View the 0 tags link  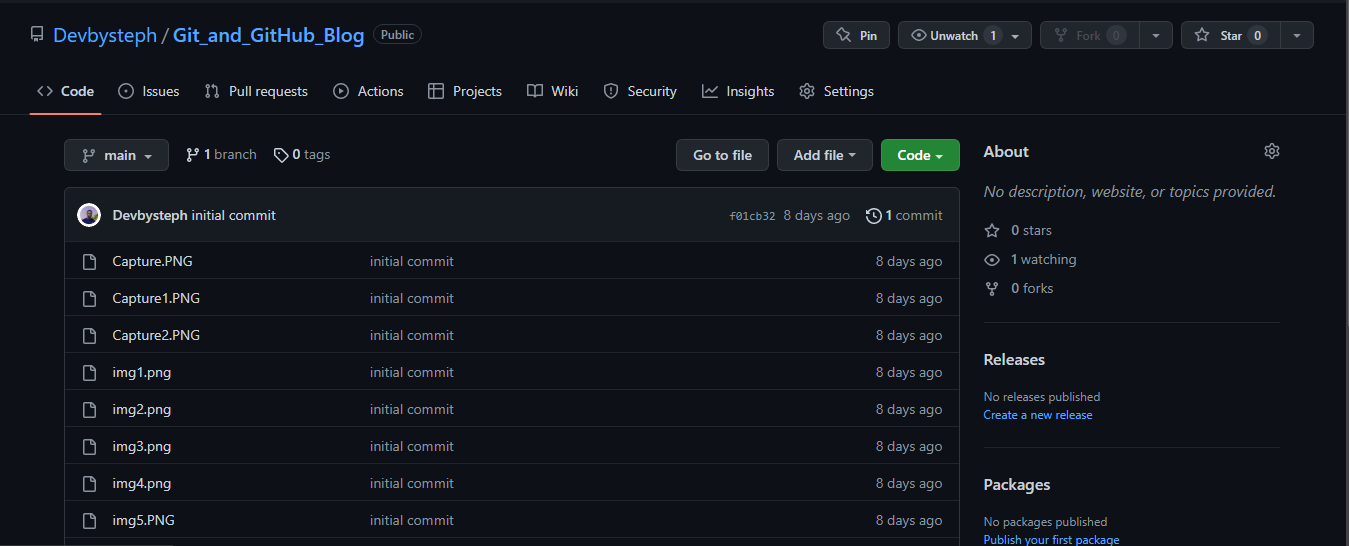pos(302,155)
